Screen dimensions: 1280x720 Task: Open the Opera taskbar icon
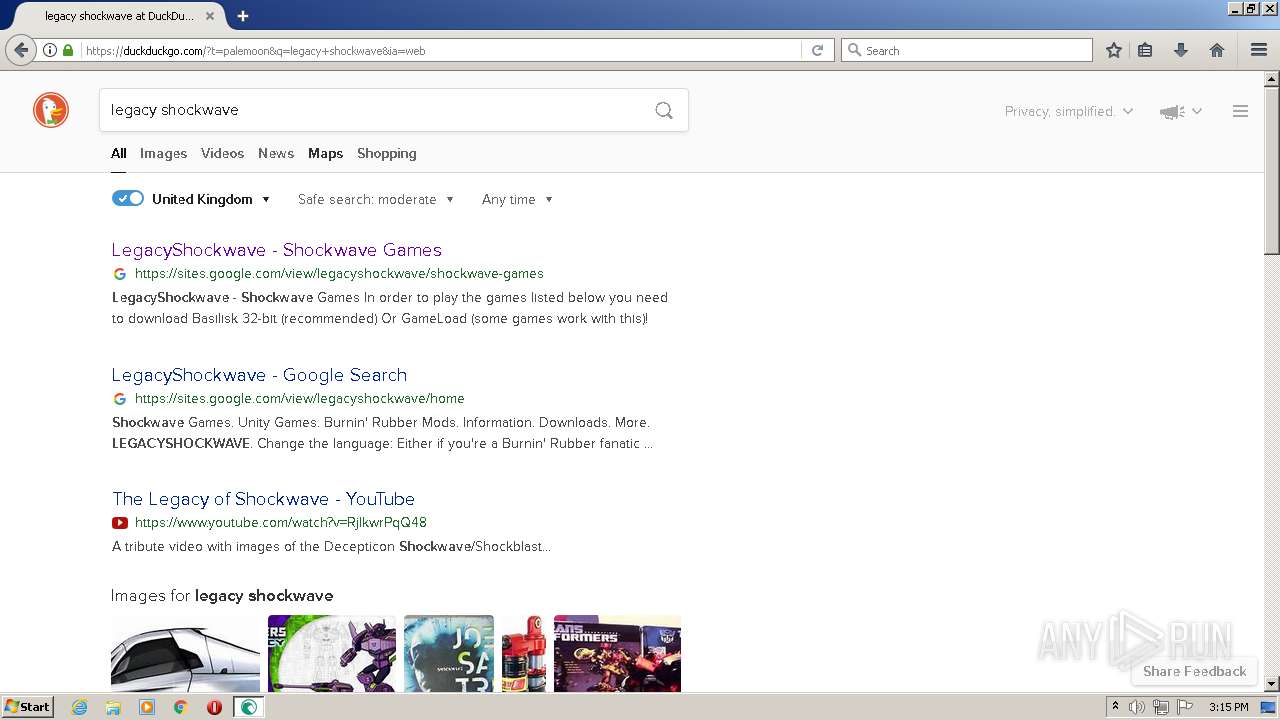pyautogui.click(x=214, y=707)
